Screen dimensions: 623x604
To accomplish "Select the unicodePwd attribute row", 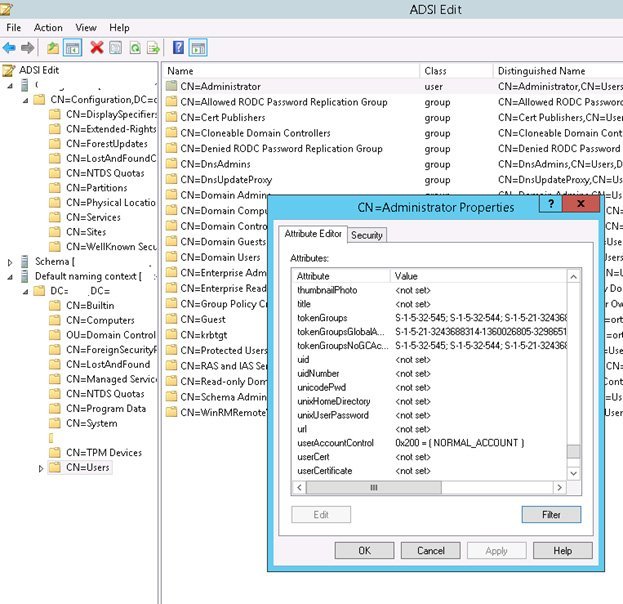I will tap(430, 387).
